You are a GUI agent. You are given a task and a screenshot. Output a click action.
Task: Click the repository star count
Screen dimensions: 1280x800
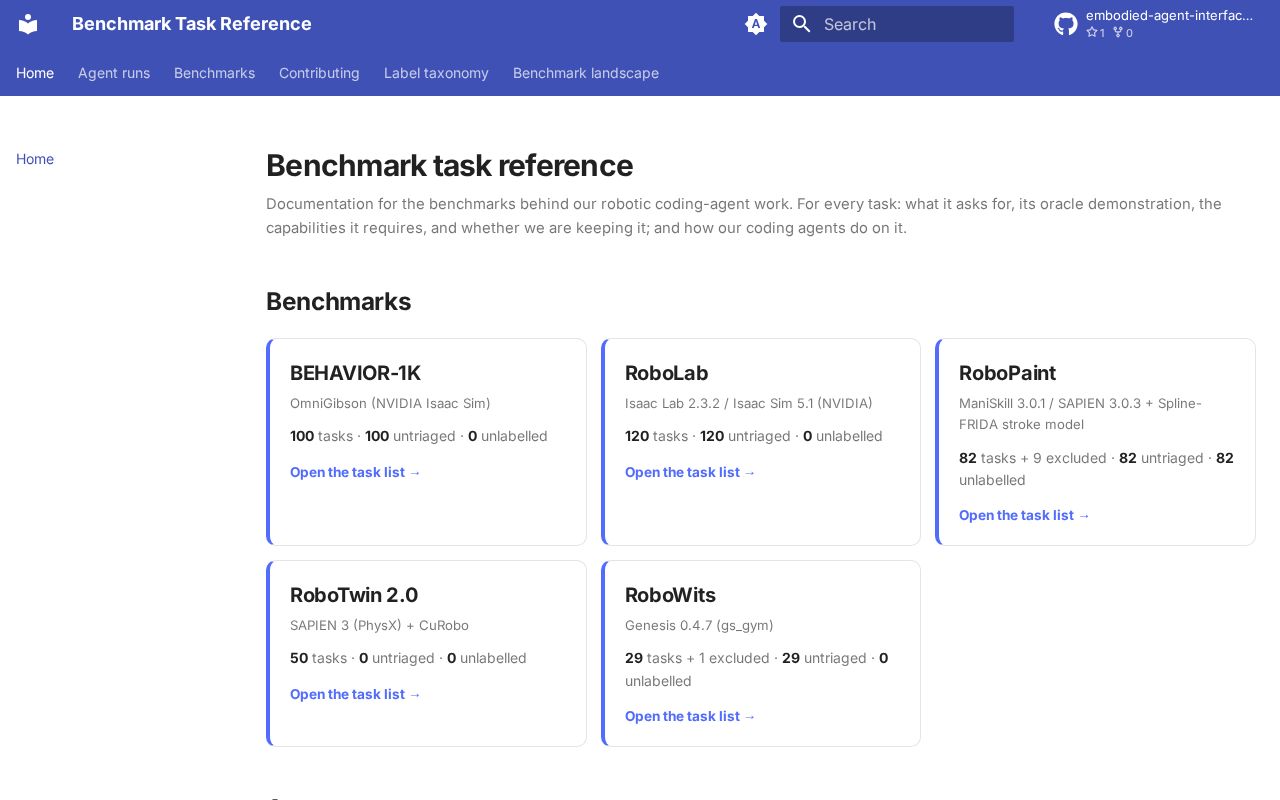(1095, 33)
